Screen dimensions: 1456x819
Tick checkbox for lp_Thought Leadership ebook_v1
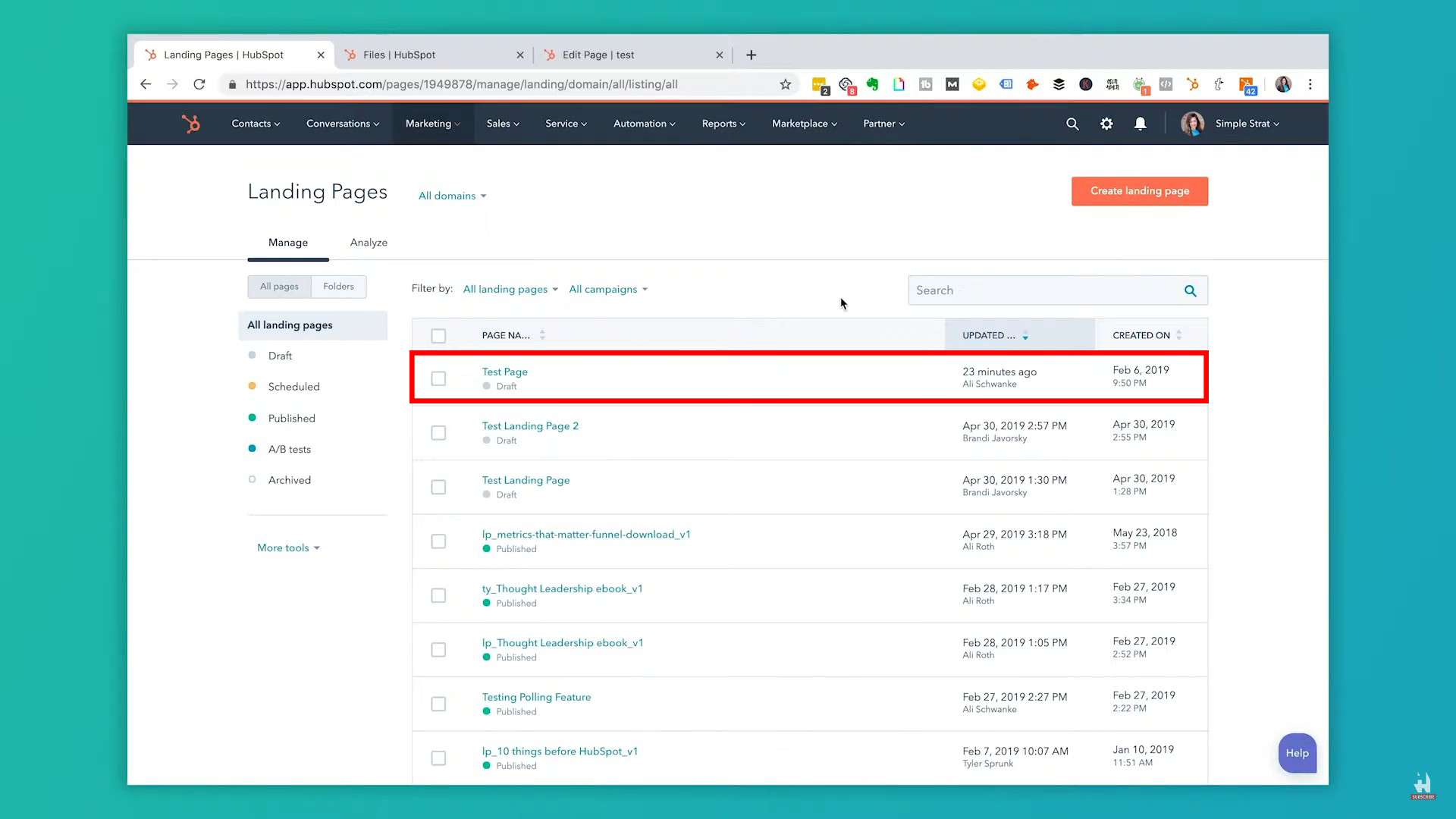coord(438,650)
